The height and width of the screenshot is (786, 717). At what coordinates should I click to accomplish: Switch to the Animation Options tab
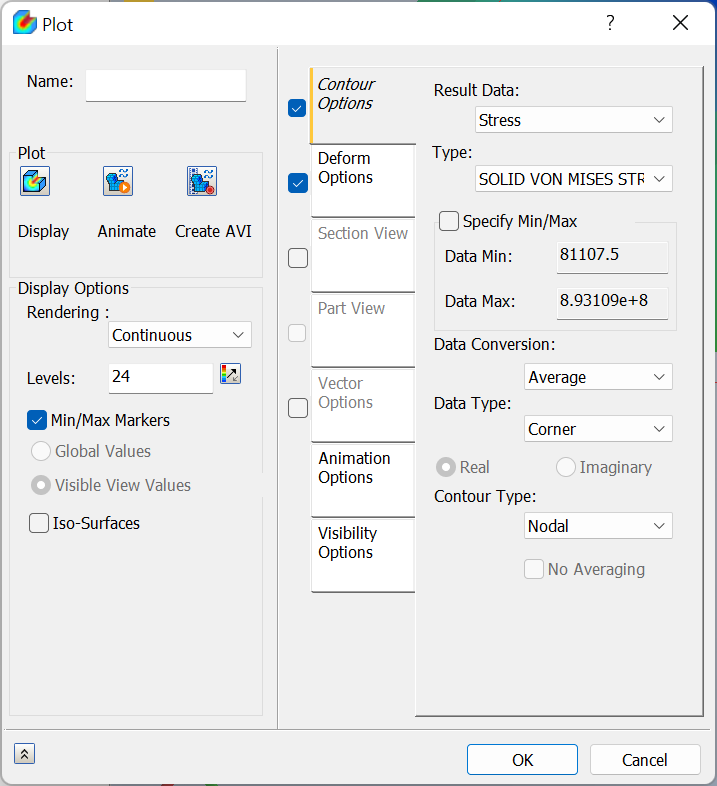click(362, 478)
